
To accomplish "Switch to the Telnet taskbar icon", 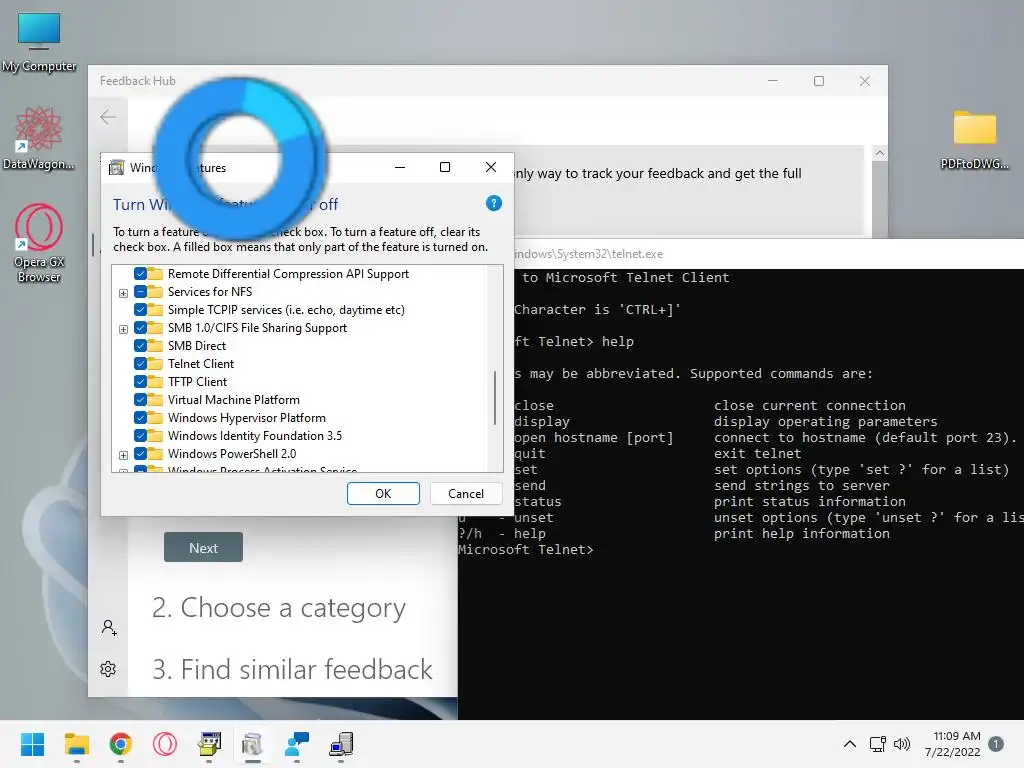I will coord(341,744).
